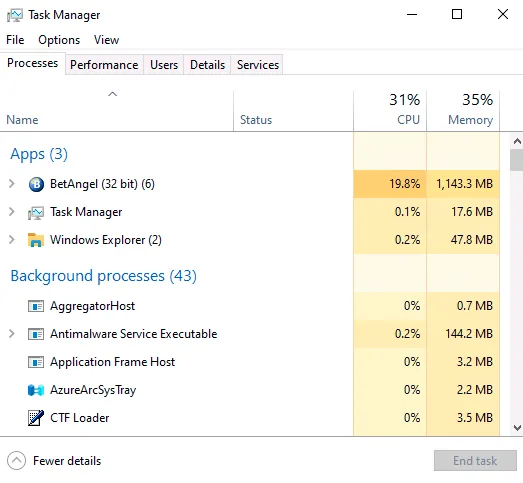The width and height of the screenshot is (523, 483).
Task: Open the Details tab
Action: coord(207,65)
